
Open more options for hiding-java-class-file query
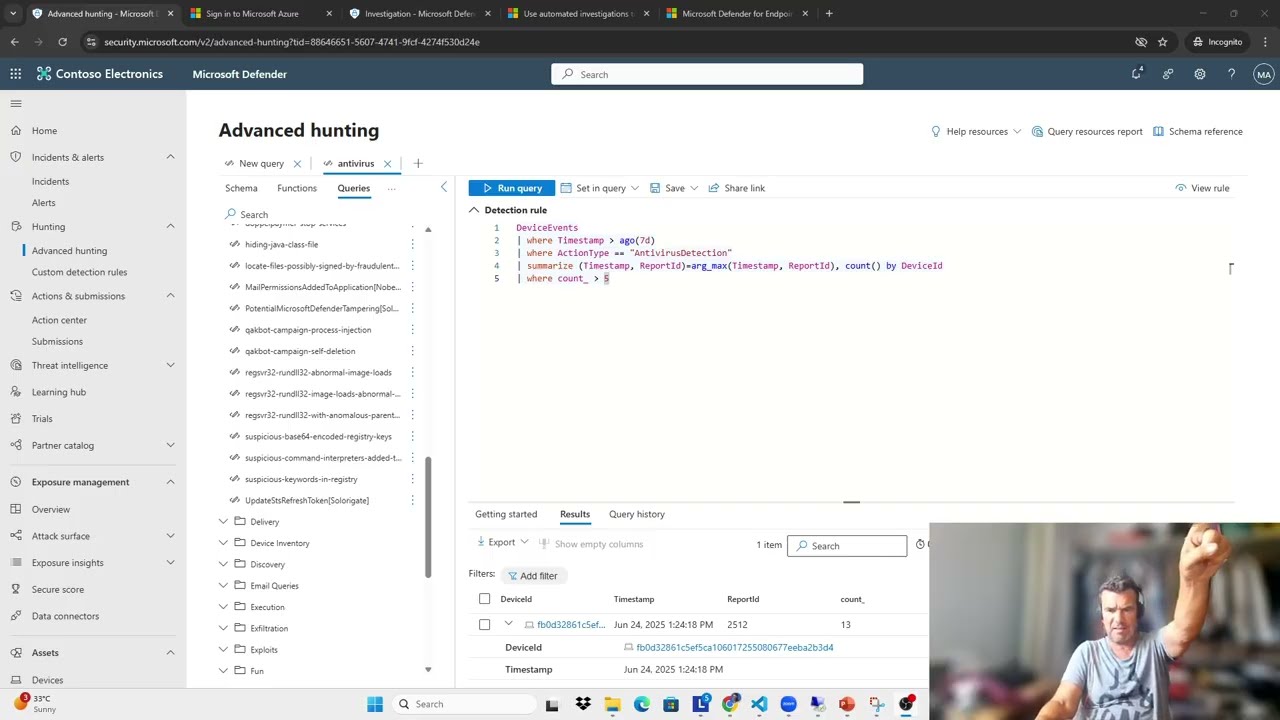412,244
